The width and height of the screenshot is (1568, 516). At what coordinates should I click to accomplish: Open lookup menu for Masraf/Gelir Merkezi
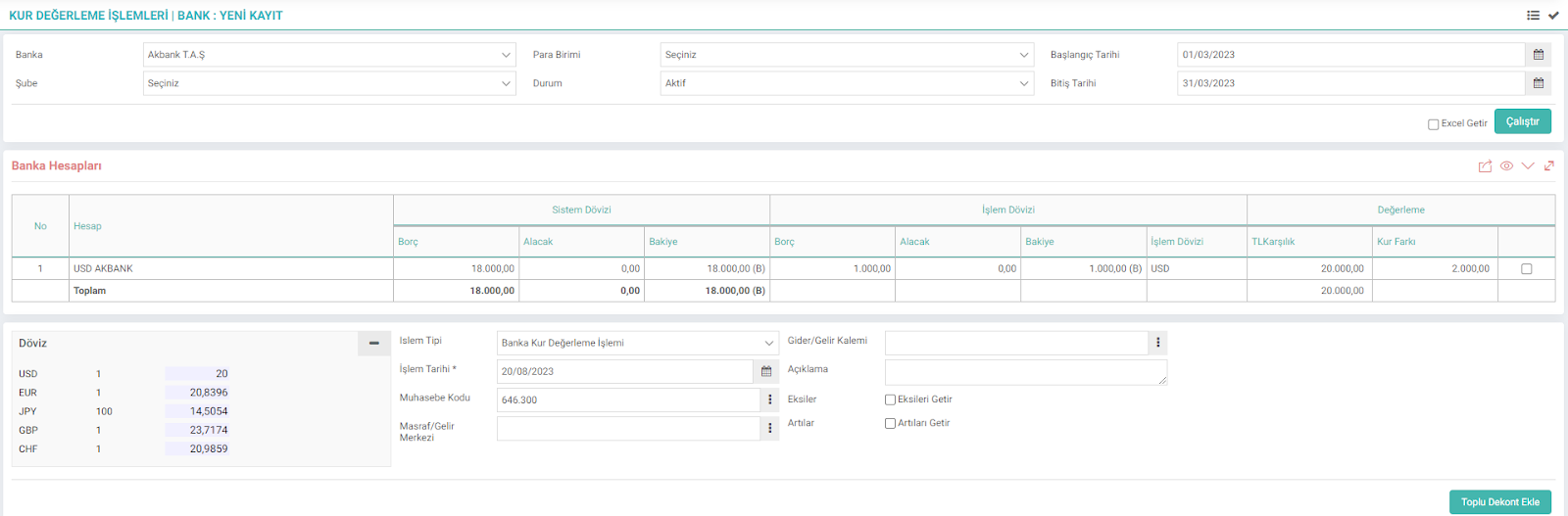click(770, 428)
